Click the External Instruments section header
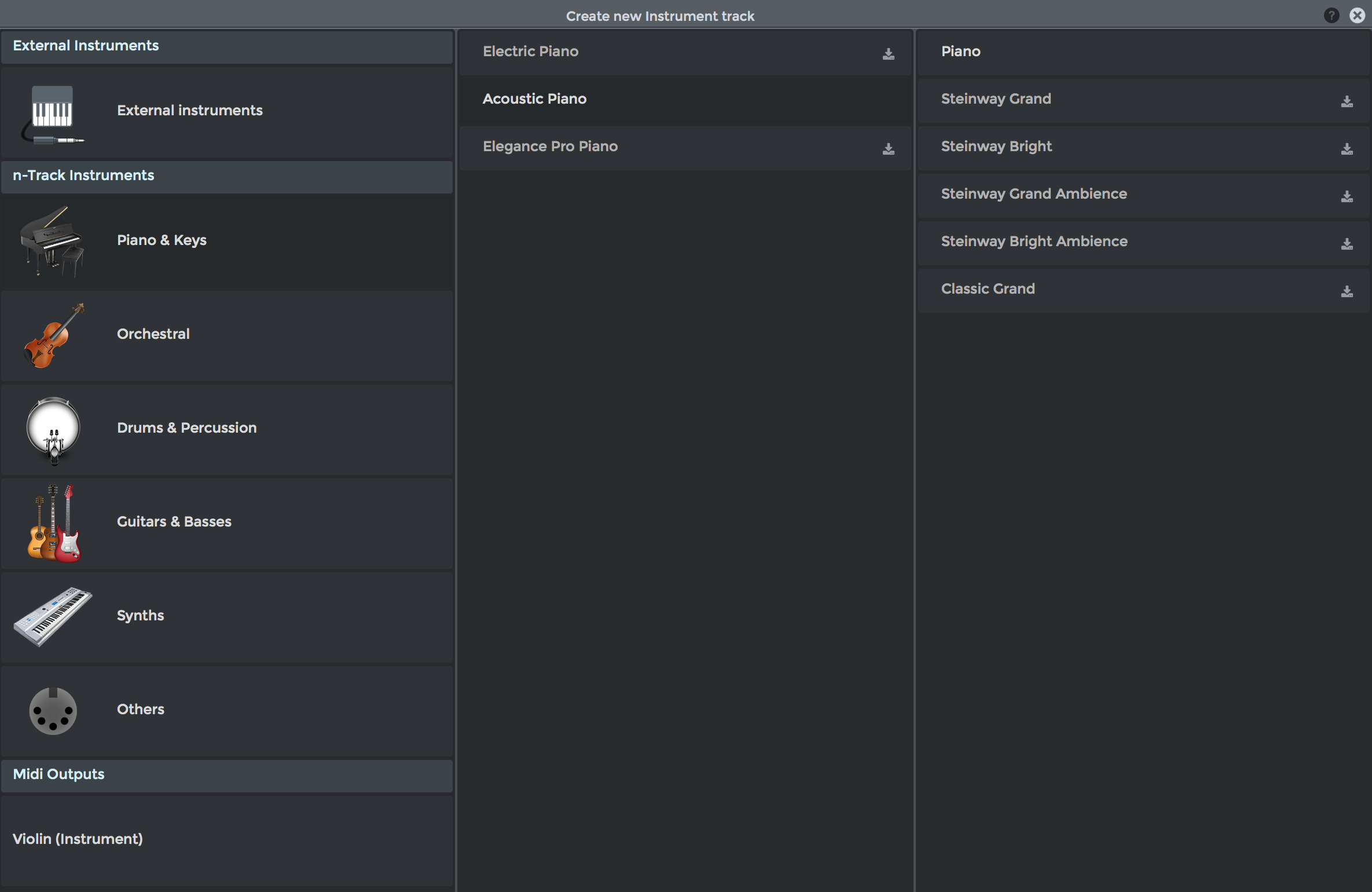 pos(227,46)
